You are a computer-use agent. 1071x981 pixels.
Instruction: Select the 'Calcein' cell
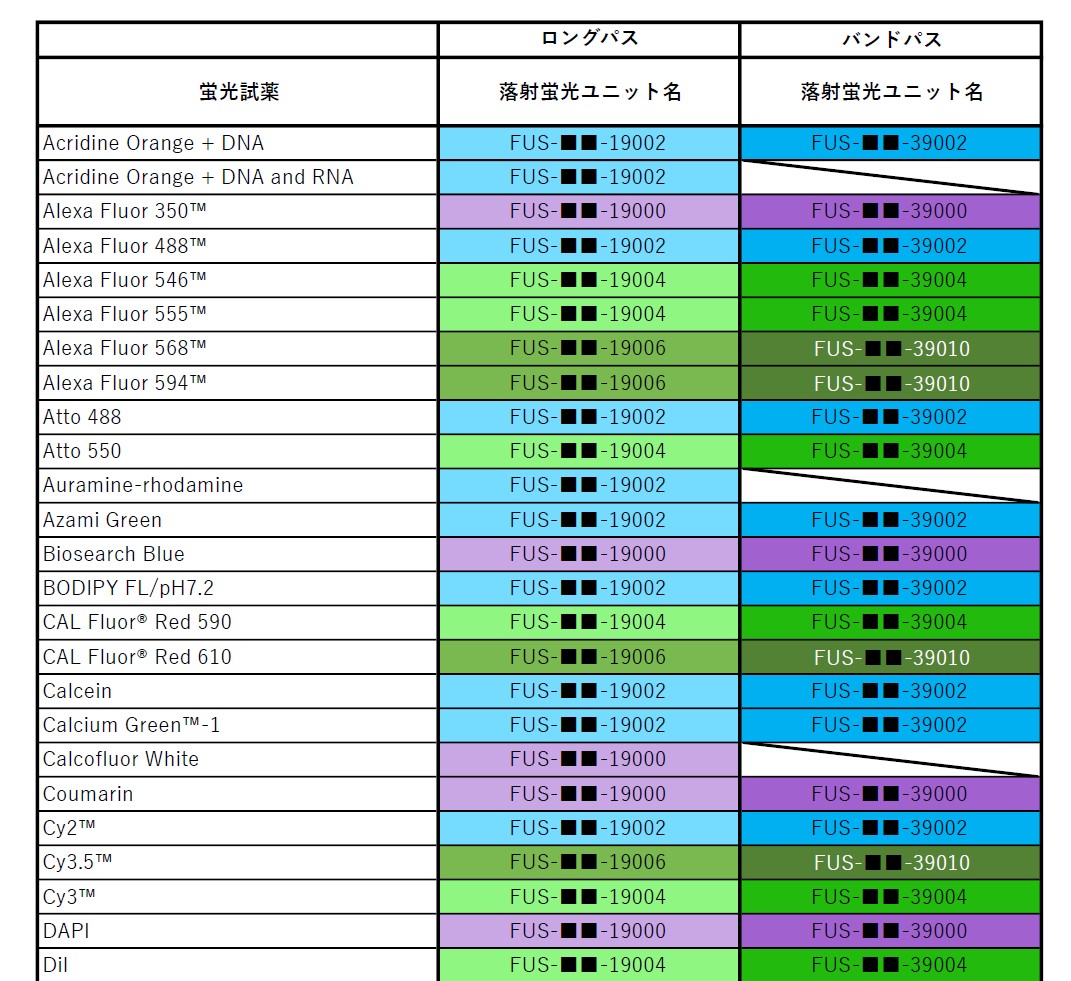tap(238, 691)
